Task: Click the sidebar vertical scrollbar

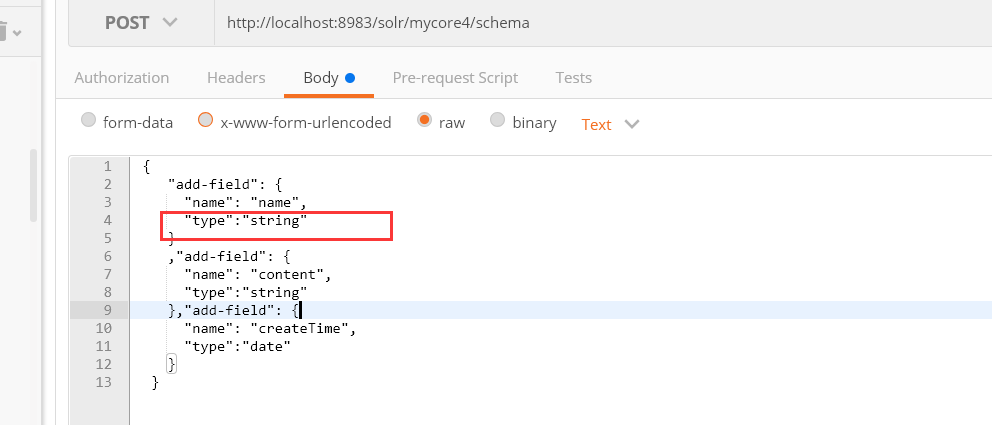Action: click(x=34, y=185)
